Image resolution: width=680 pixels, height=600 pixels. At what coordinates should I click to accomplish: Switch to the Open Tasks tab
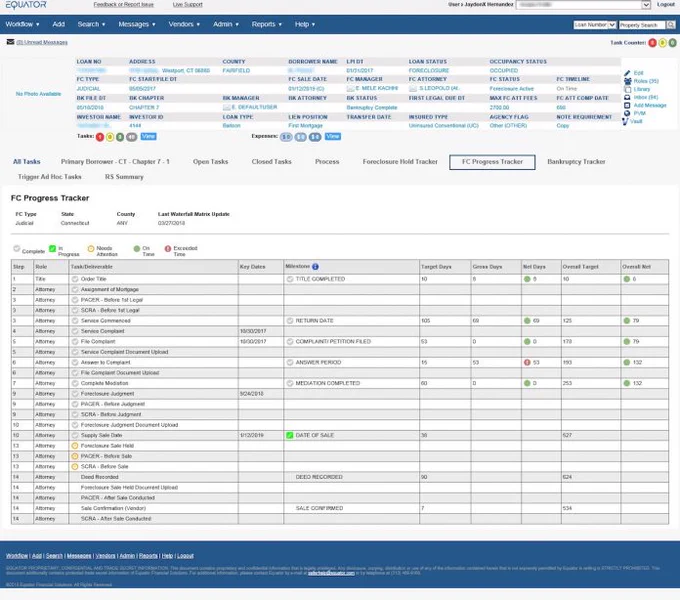(210, 162)
